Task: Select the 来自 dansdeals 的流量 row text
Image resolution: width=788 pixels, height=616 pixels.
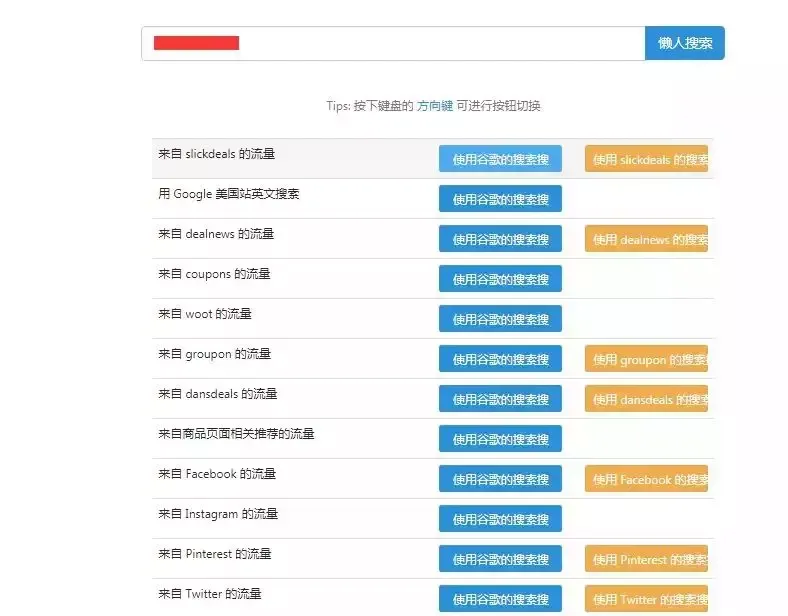Action: click(218, 394)
